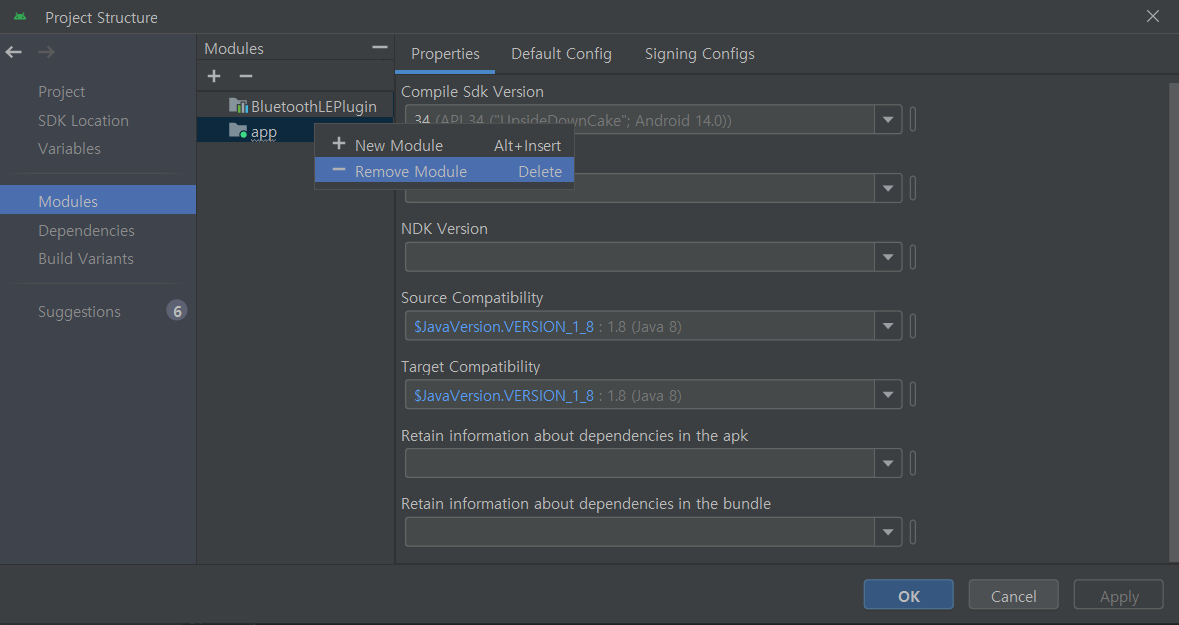Switch to the Signing Configs tab
Viewport: 1179px width, 625px height.
point(700,54)
